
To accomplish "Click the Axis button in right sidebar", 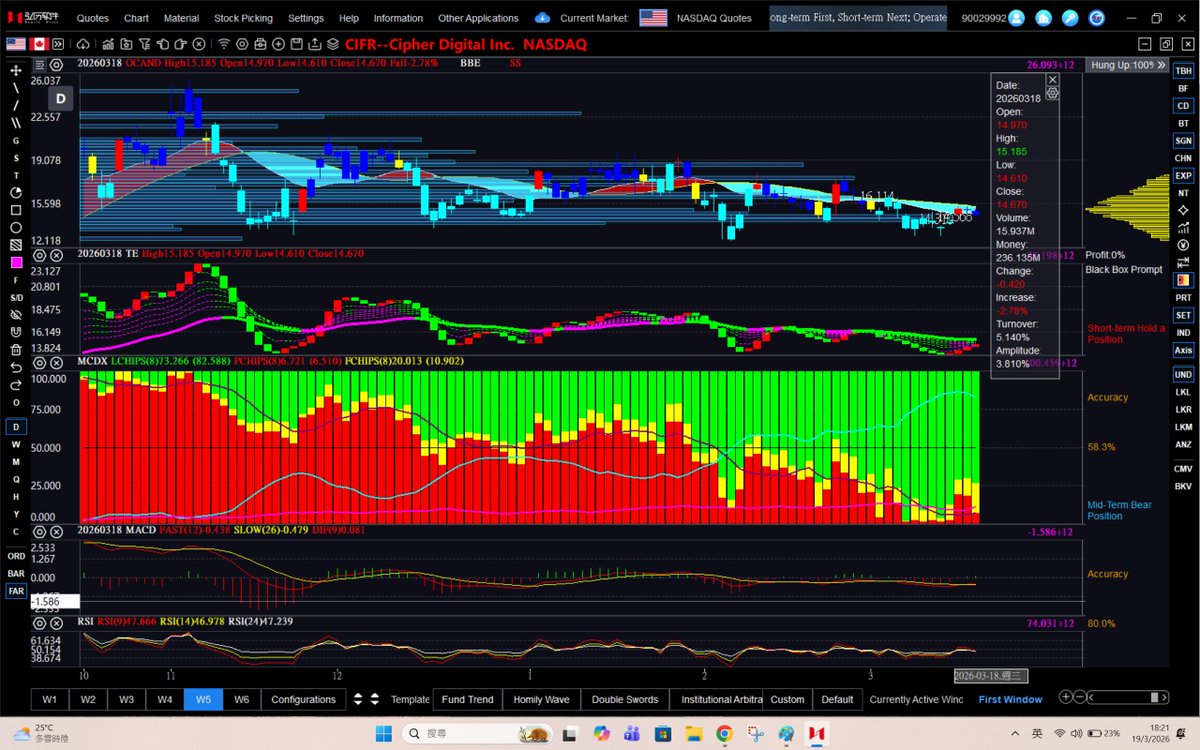I will [x=1183, y=350].
